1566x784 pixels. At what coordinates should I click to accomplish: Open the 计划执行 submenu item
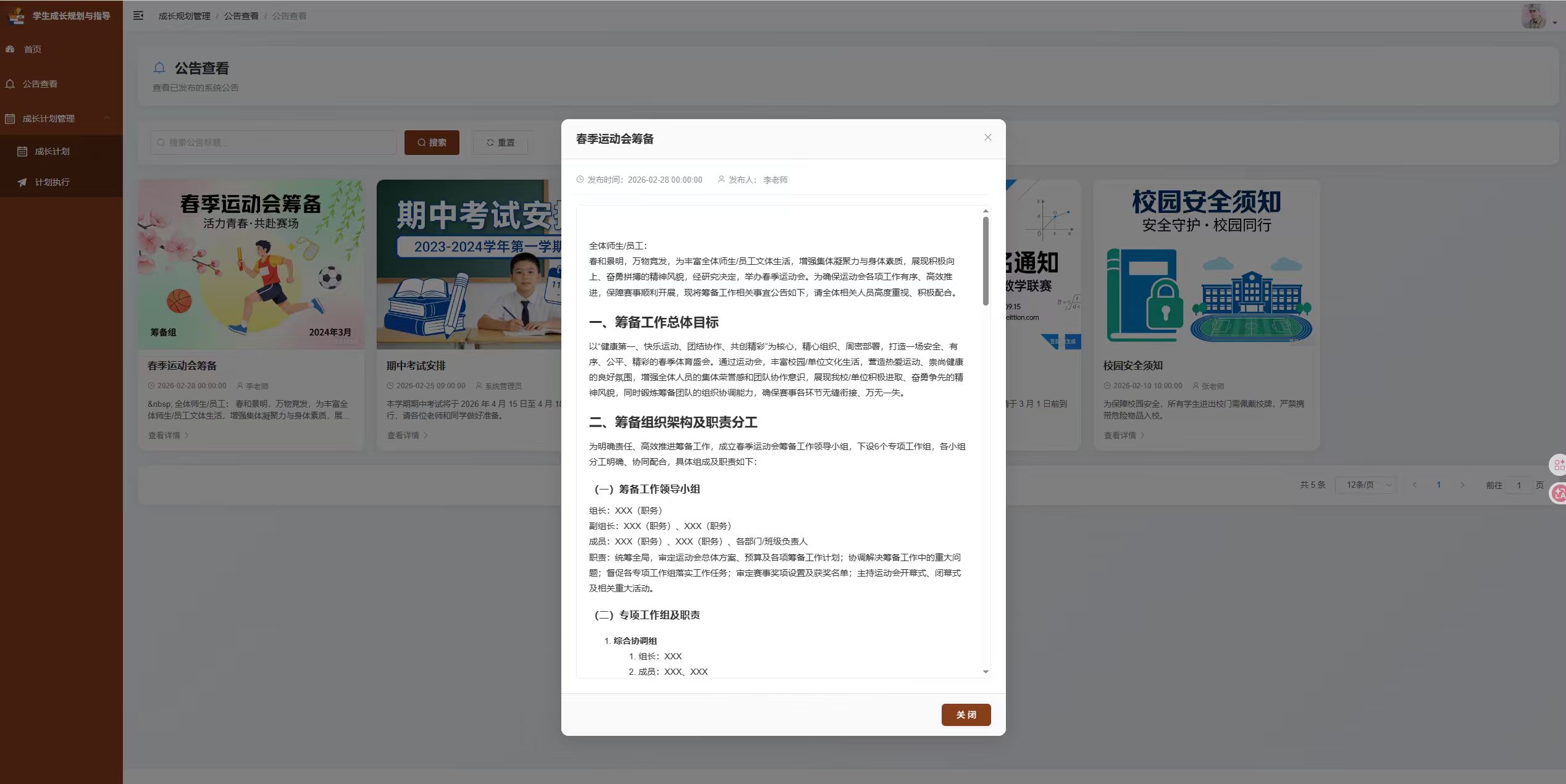tap(61, 182)
